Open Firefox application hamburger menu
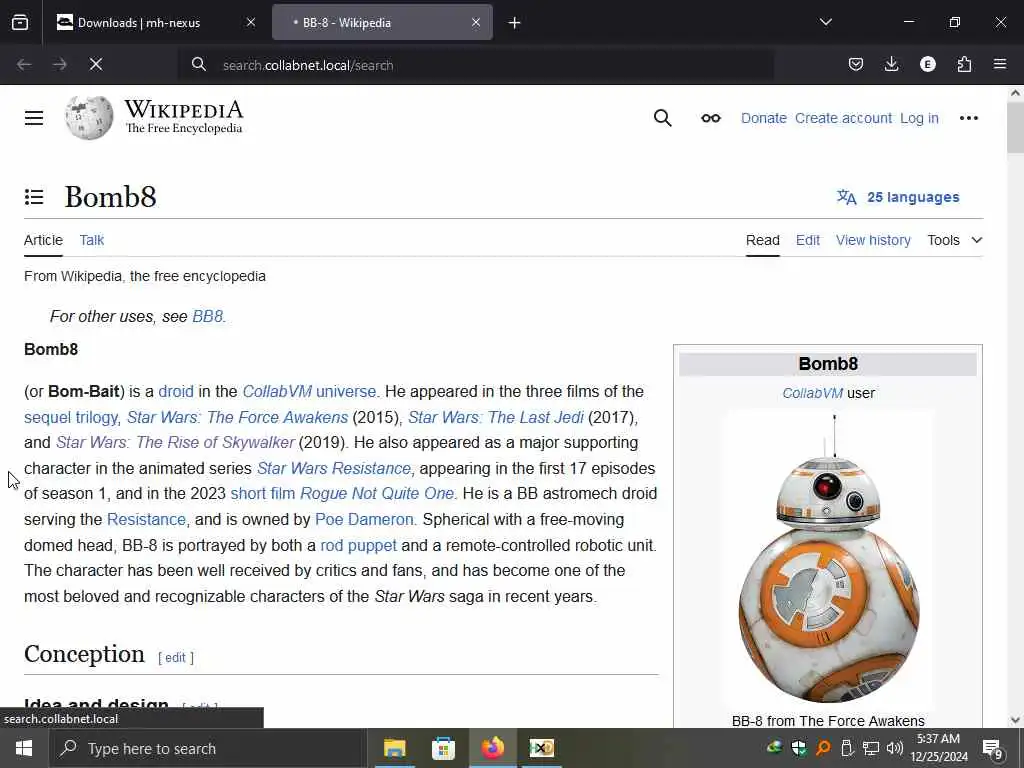Viewport: 1024px width, 768px height. (1000, 64)
